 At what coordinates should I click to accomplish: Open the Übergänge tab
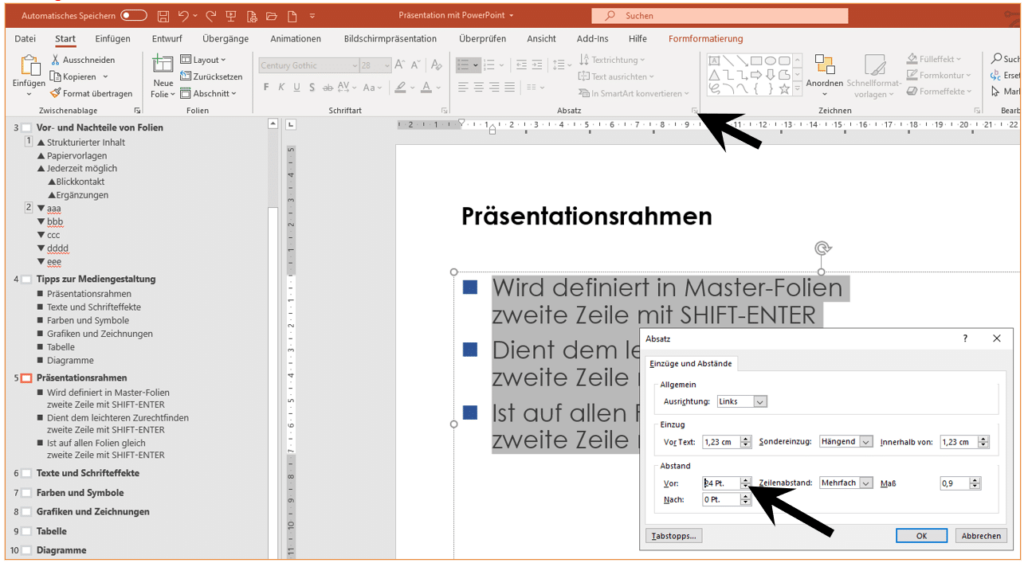pos(225,39)
